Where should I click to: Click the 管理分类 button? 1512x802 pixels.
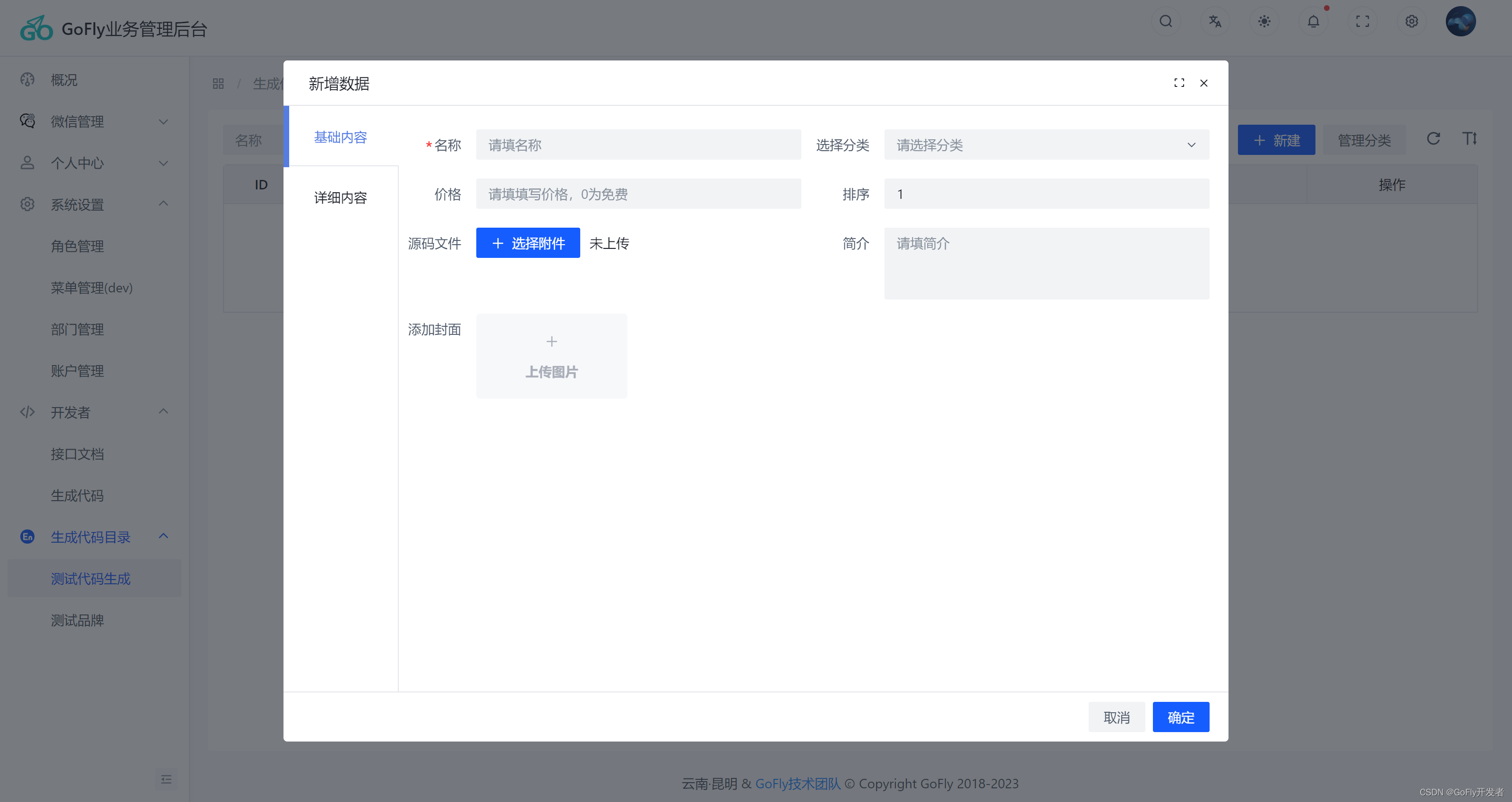click(1364, 140)
